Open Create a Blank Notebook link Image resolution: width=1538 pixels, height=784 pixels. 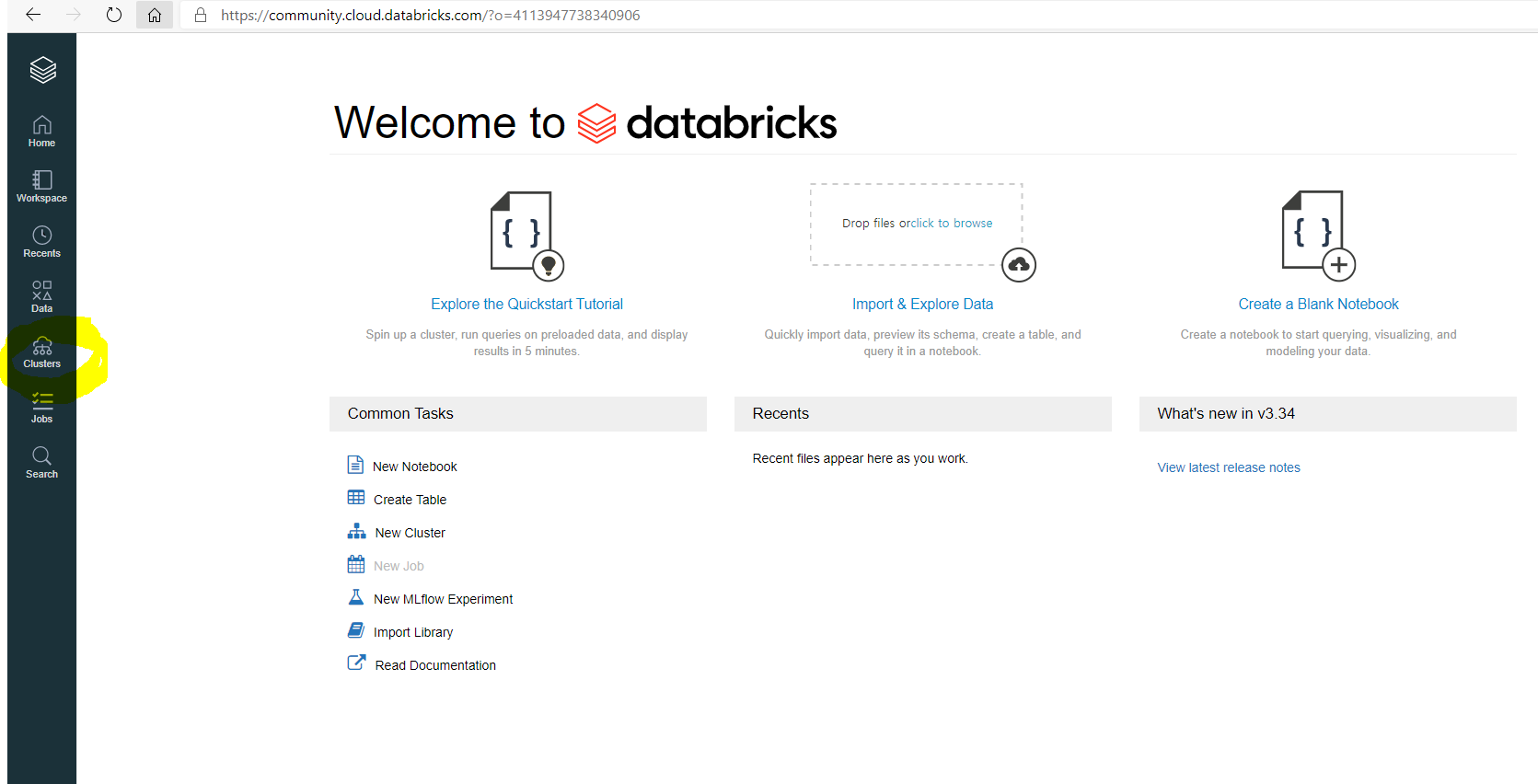(1318, 304)
